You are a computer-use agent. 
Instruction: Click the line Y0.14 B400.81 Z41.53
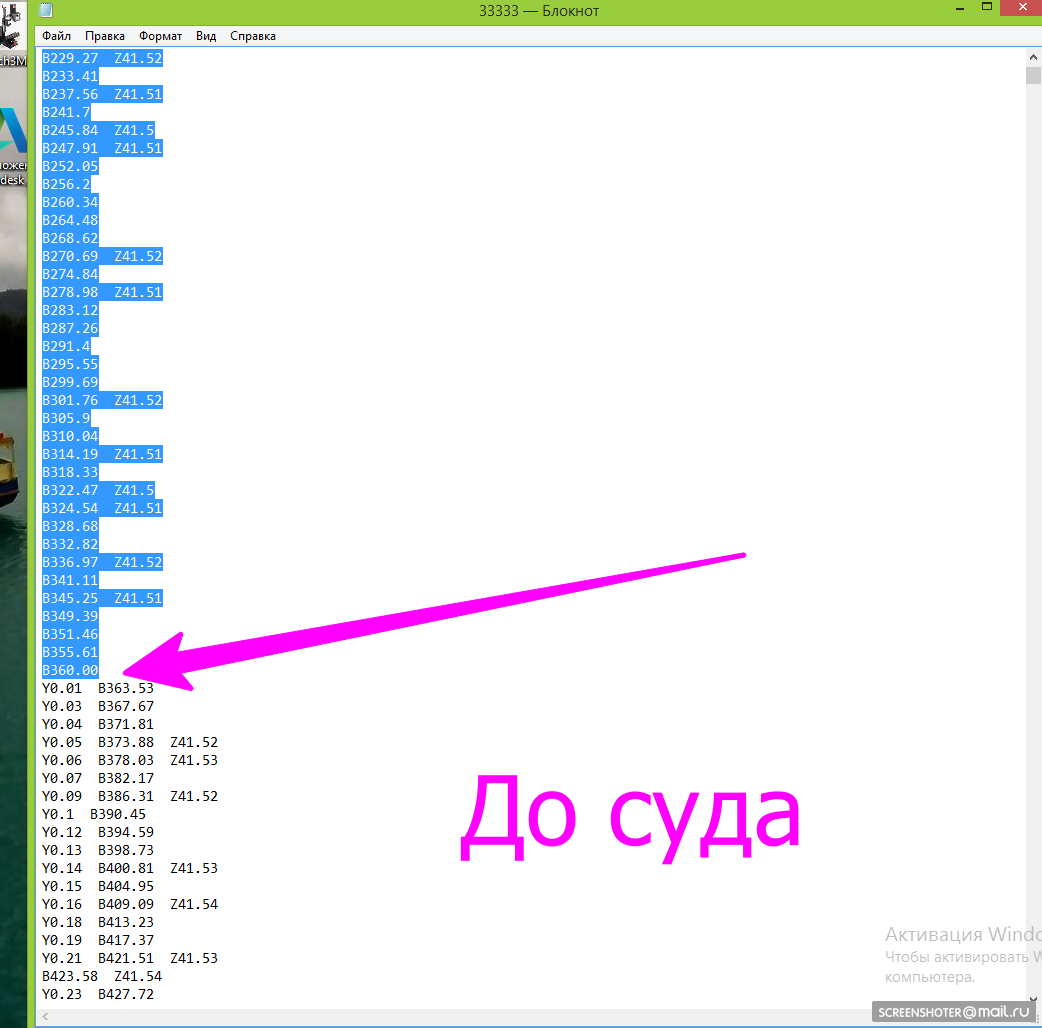(x=130, y=869)
